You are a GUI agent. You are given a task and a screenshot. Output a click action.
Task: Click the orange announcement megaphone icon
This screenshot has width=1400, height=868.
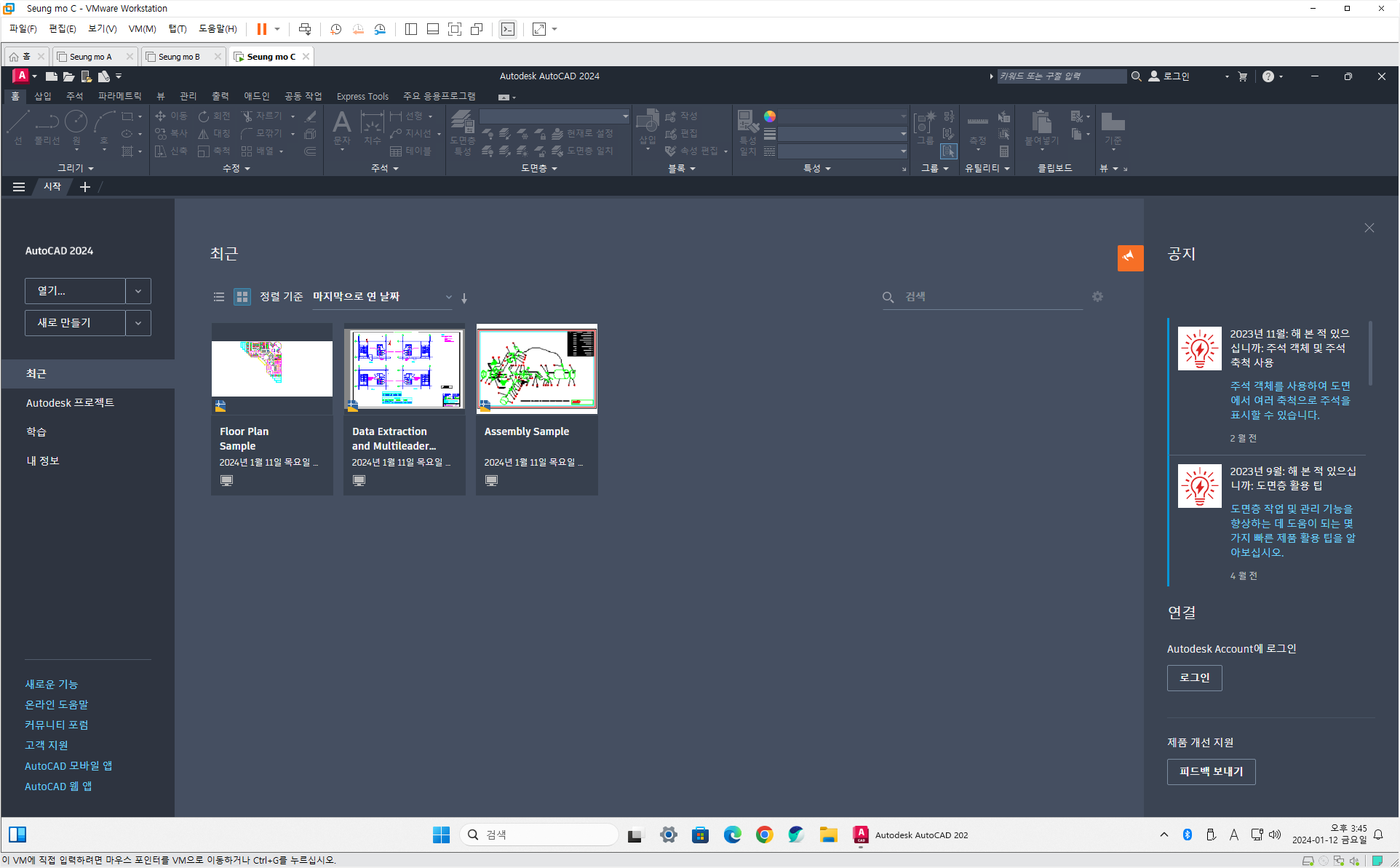[1129, 258]
